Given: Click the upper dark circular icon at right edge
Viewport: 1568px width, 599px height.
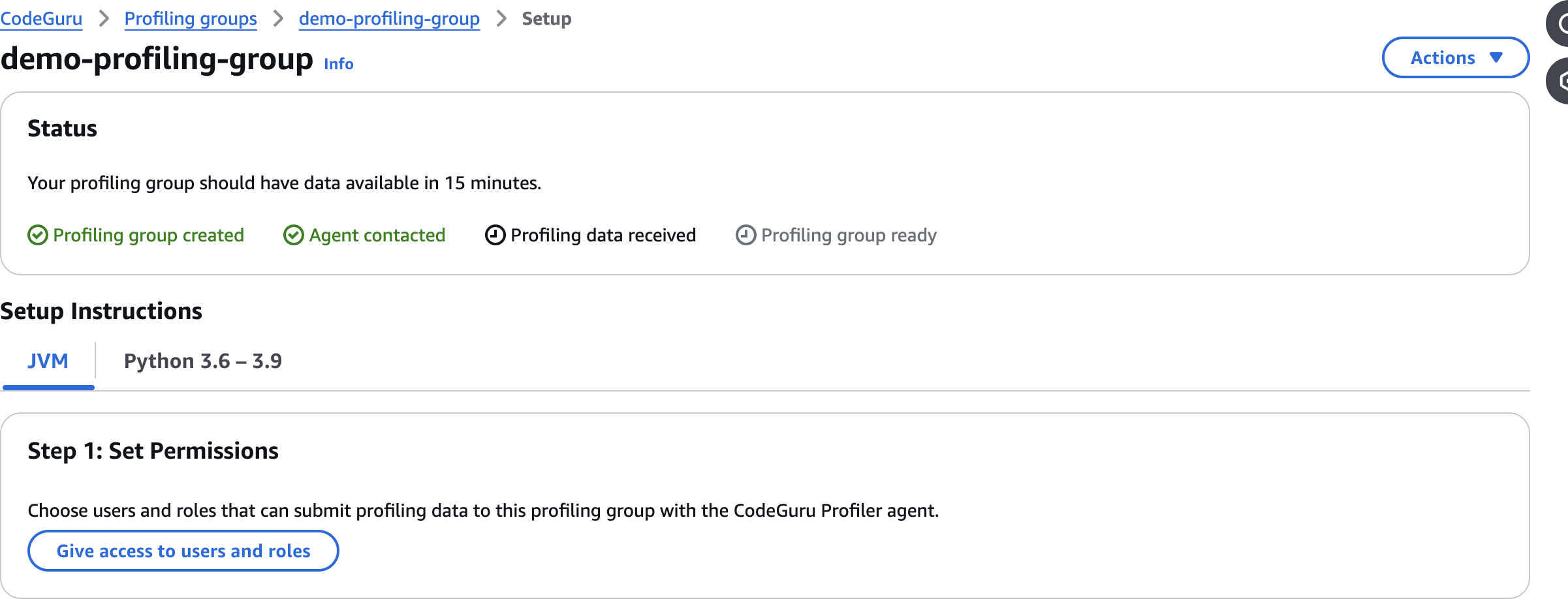Looking at the screenshot, I should 1560,24.
